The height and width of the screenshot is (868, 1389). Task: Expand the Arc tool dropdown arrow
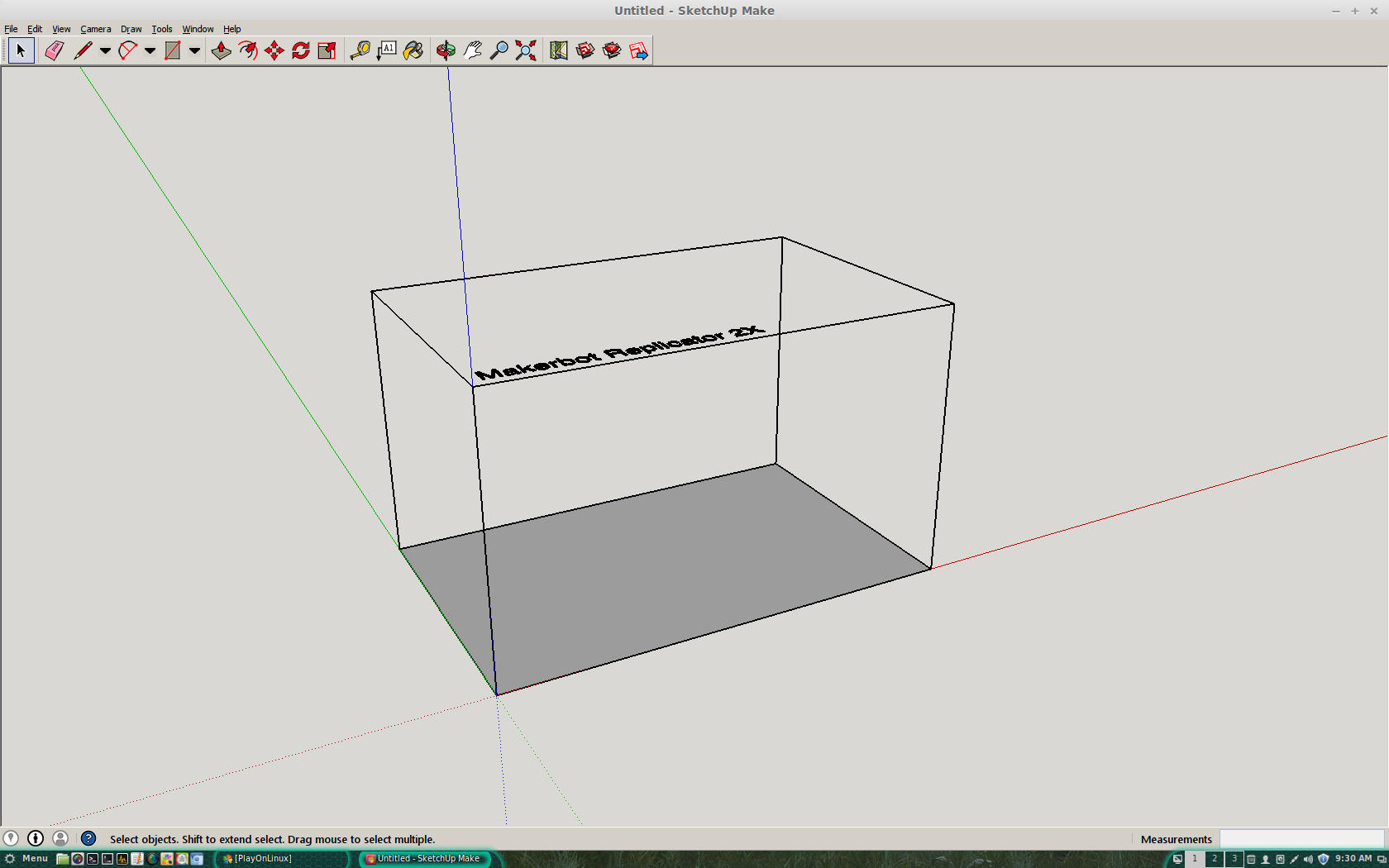(150, 51)
